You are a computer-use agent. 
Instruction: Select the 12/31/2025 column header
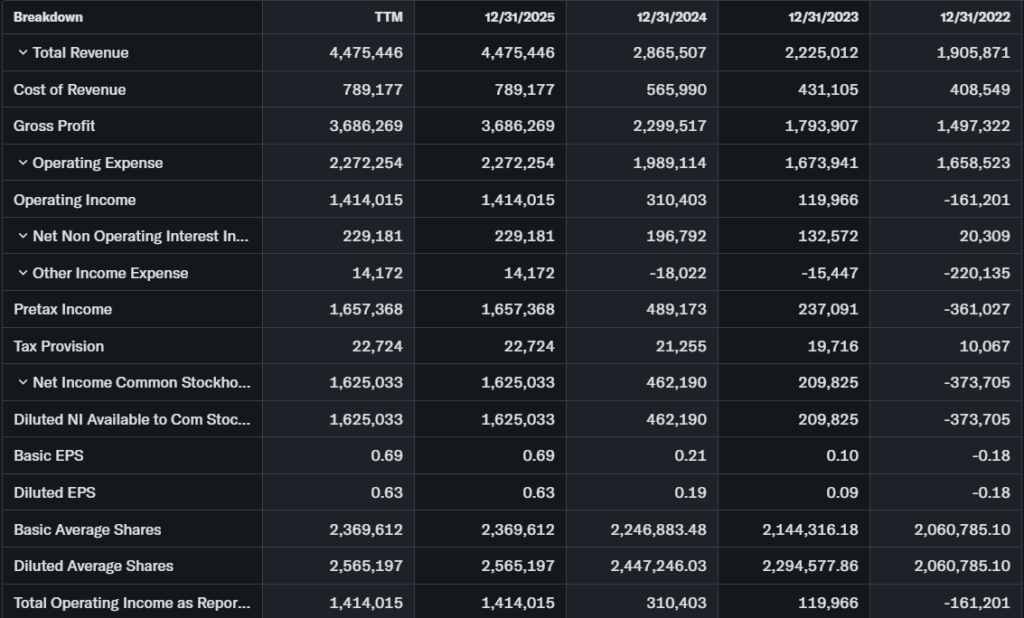tap(521, 17)
